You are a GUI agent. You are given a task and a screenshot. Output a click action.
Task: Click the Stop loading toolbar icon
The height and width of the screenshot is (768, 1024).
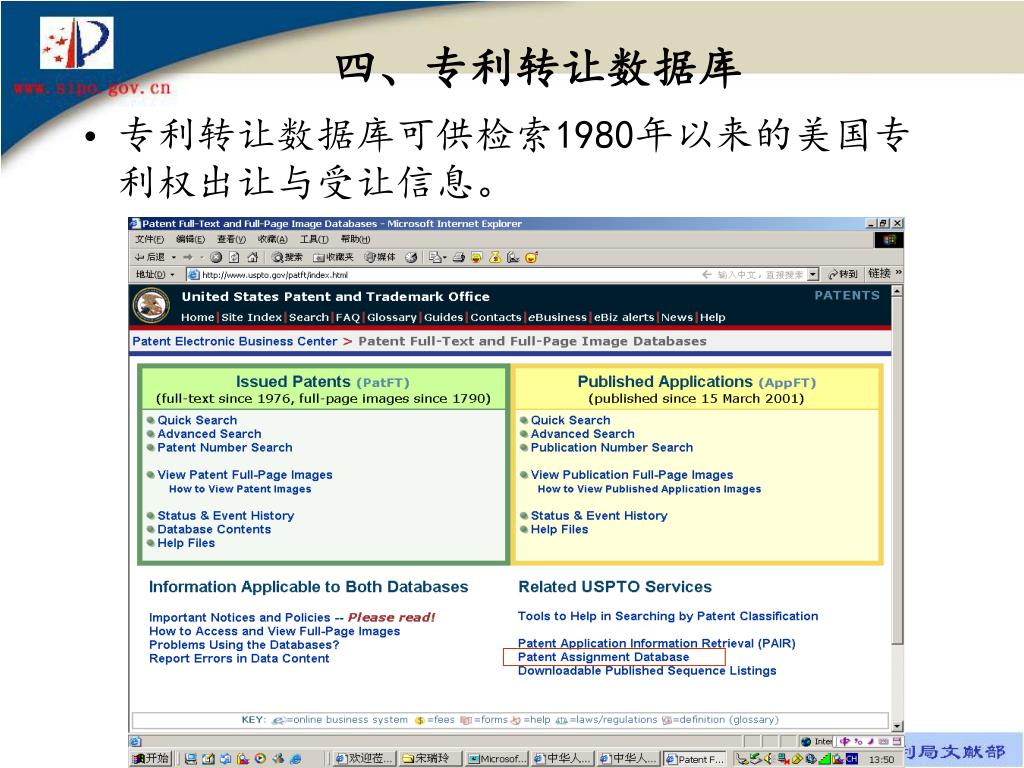(x=216, y=257)
